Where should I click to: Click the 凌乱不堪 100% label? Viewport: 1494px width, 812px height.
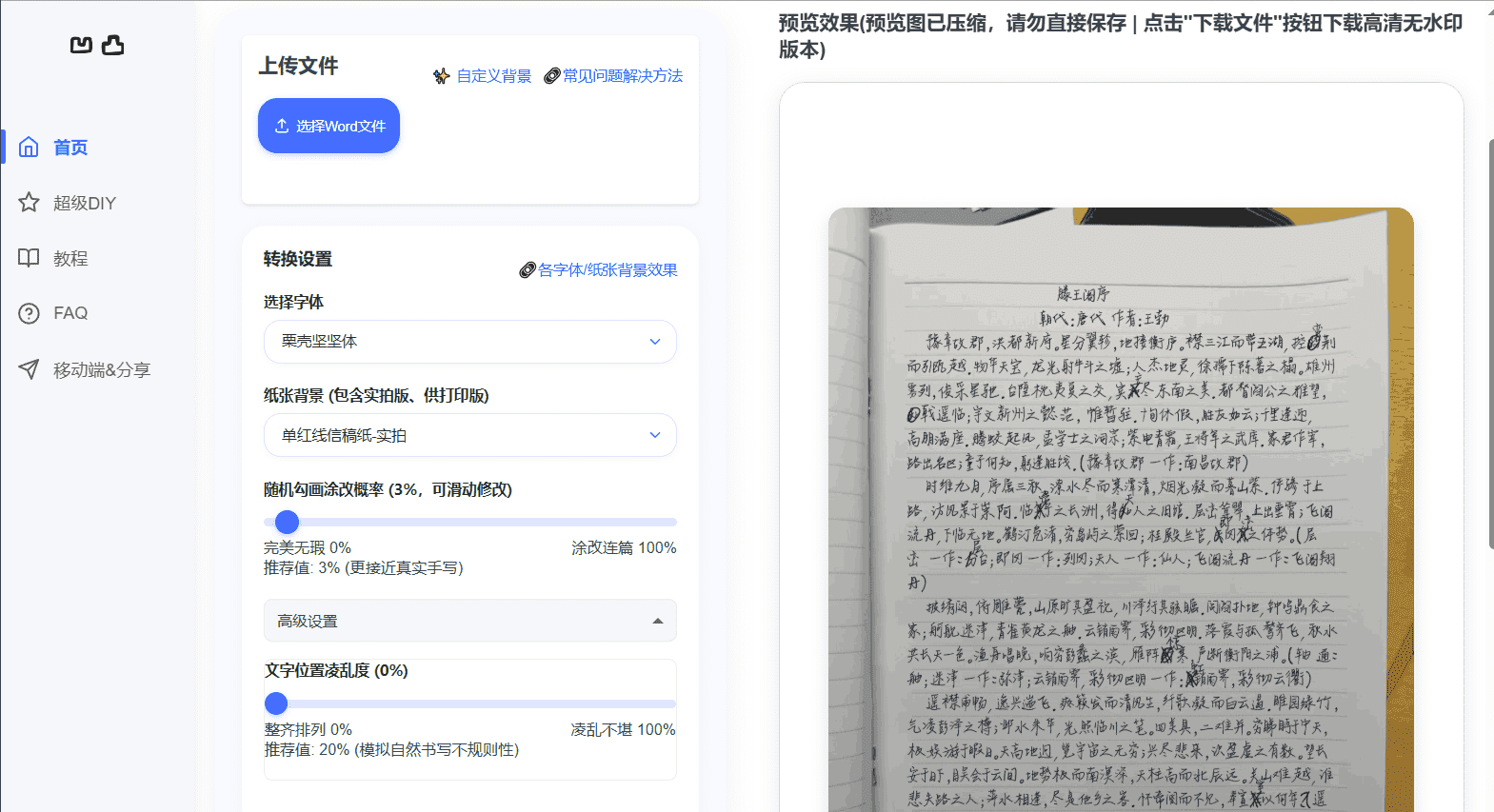tap(623, 730)
